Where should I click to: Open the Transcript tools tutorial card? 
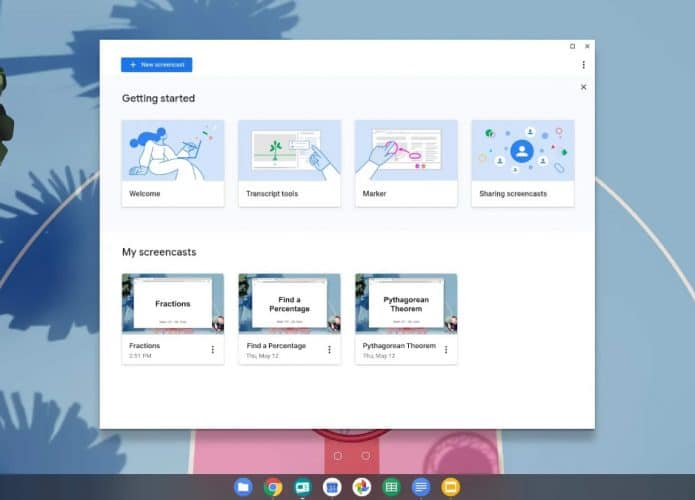(x=289, y=163)
